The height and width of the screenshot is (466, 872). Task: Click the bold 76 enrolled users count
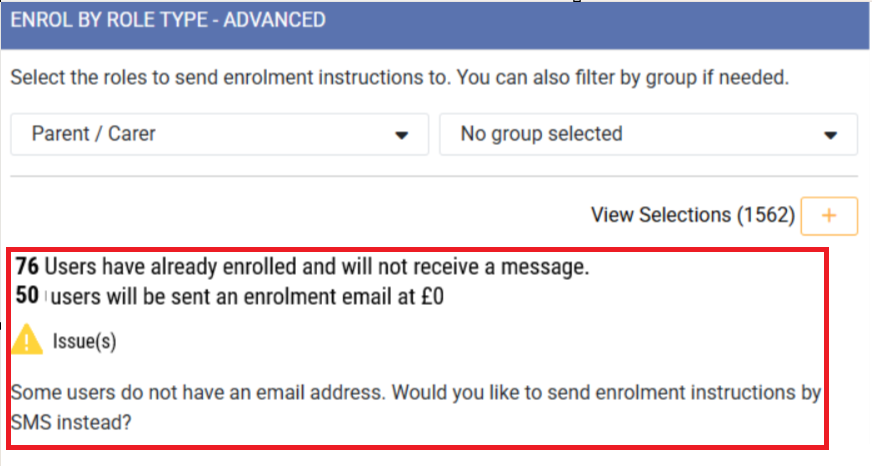[27, 267]
